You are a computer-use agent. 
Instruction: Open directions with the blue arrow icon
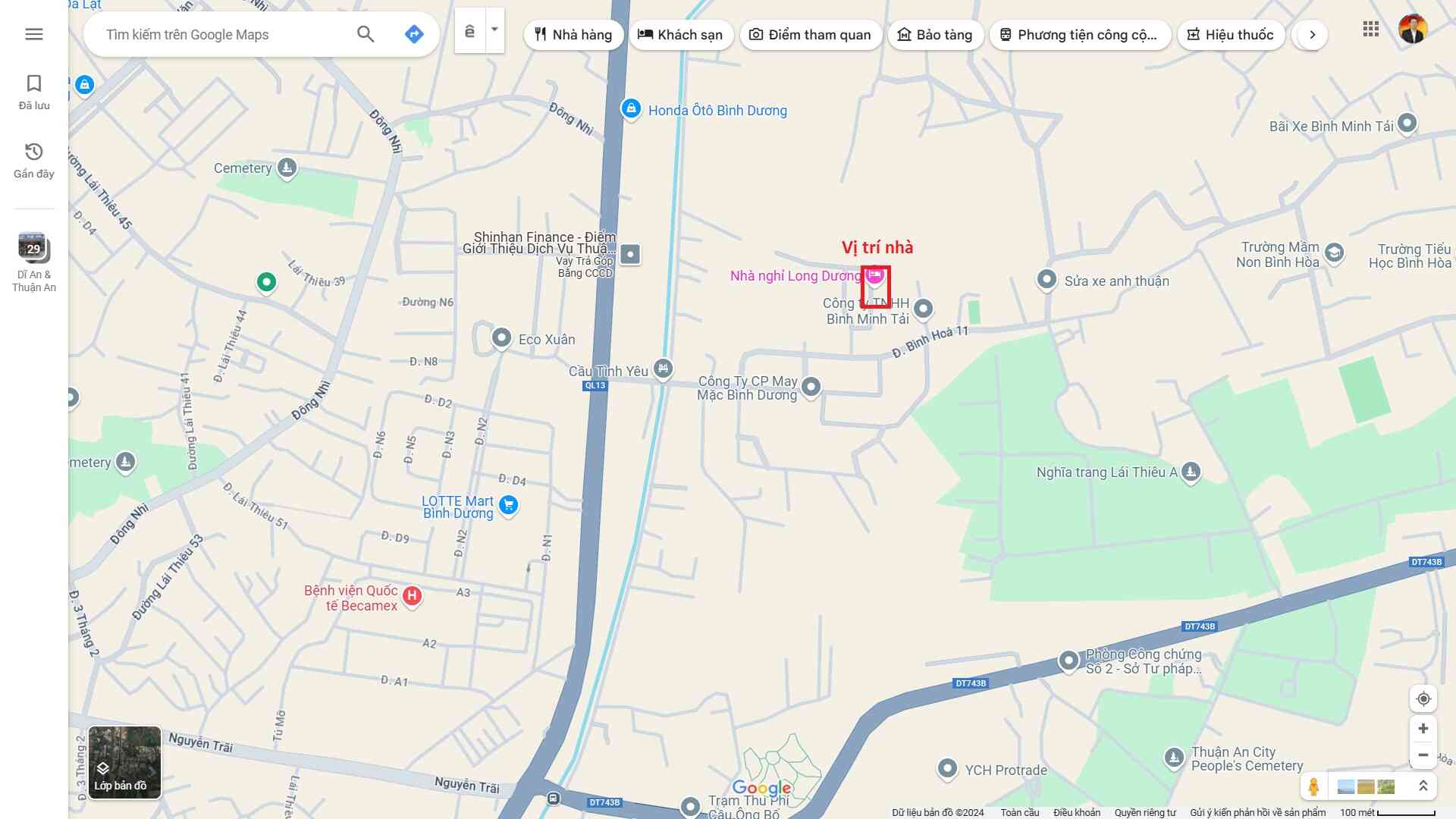click(x=414, y=34)
